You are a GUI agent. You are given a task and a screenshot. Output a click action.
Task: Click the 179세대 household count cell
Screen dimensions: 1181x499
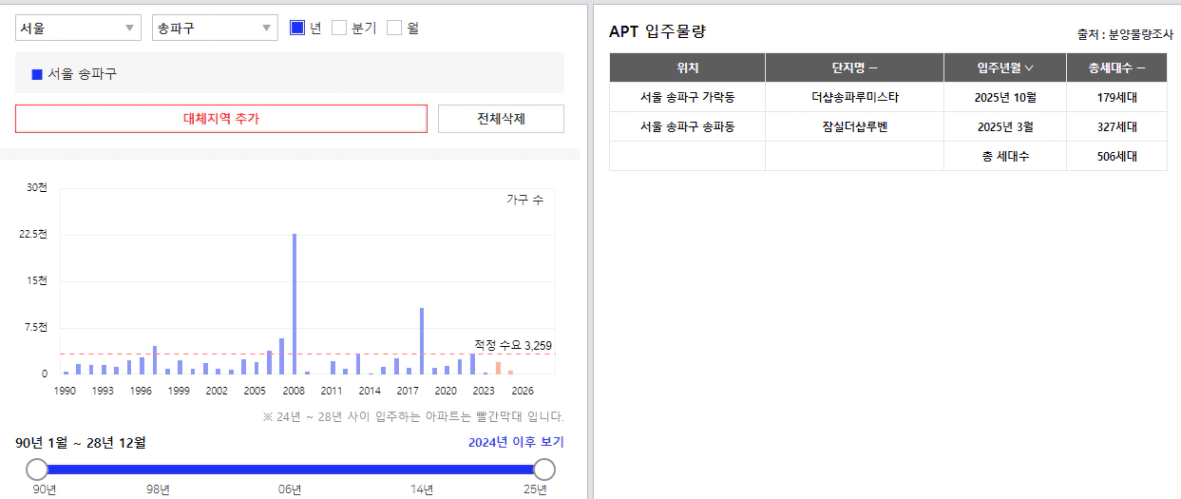tap(1116, 97)
